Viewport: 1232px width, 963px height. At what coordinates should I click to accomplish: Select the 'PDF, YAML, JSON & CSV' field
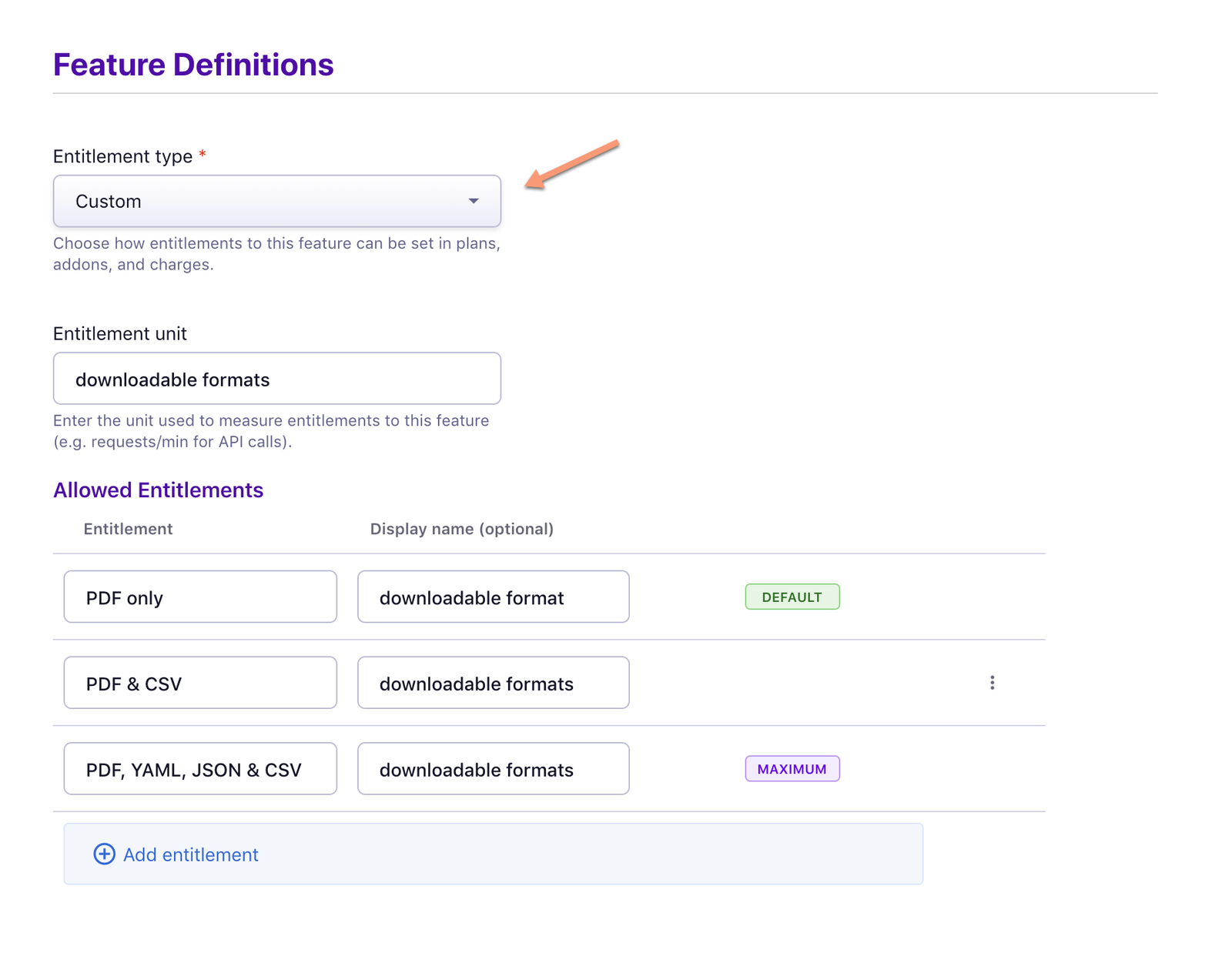[x=200, y=769]
